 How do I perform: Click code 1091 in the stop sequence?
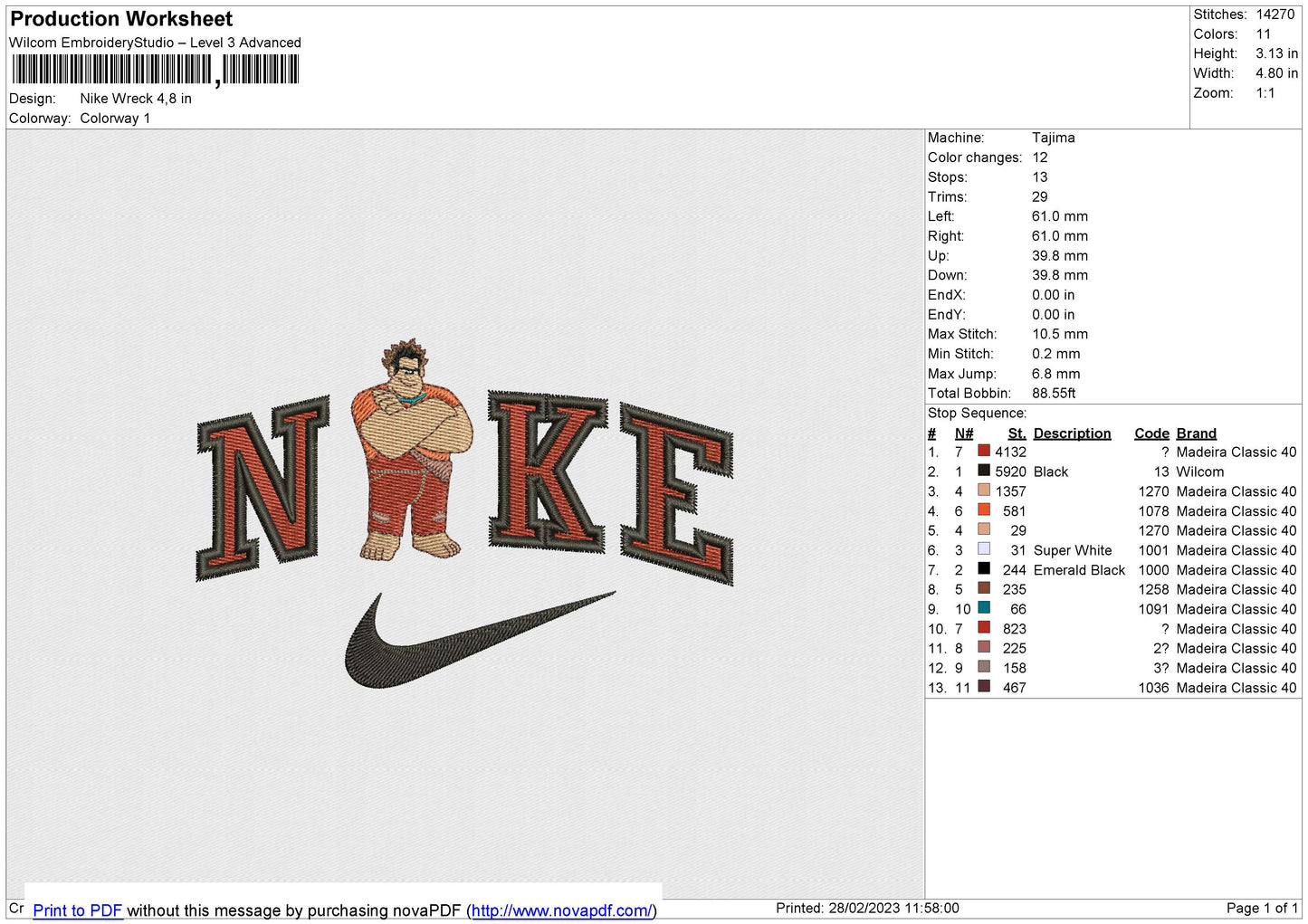pyautogui.click(x=1154, y=609)
